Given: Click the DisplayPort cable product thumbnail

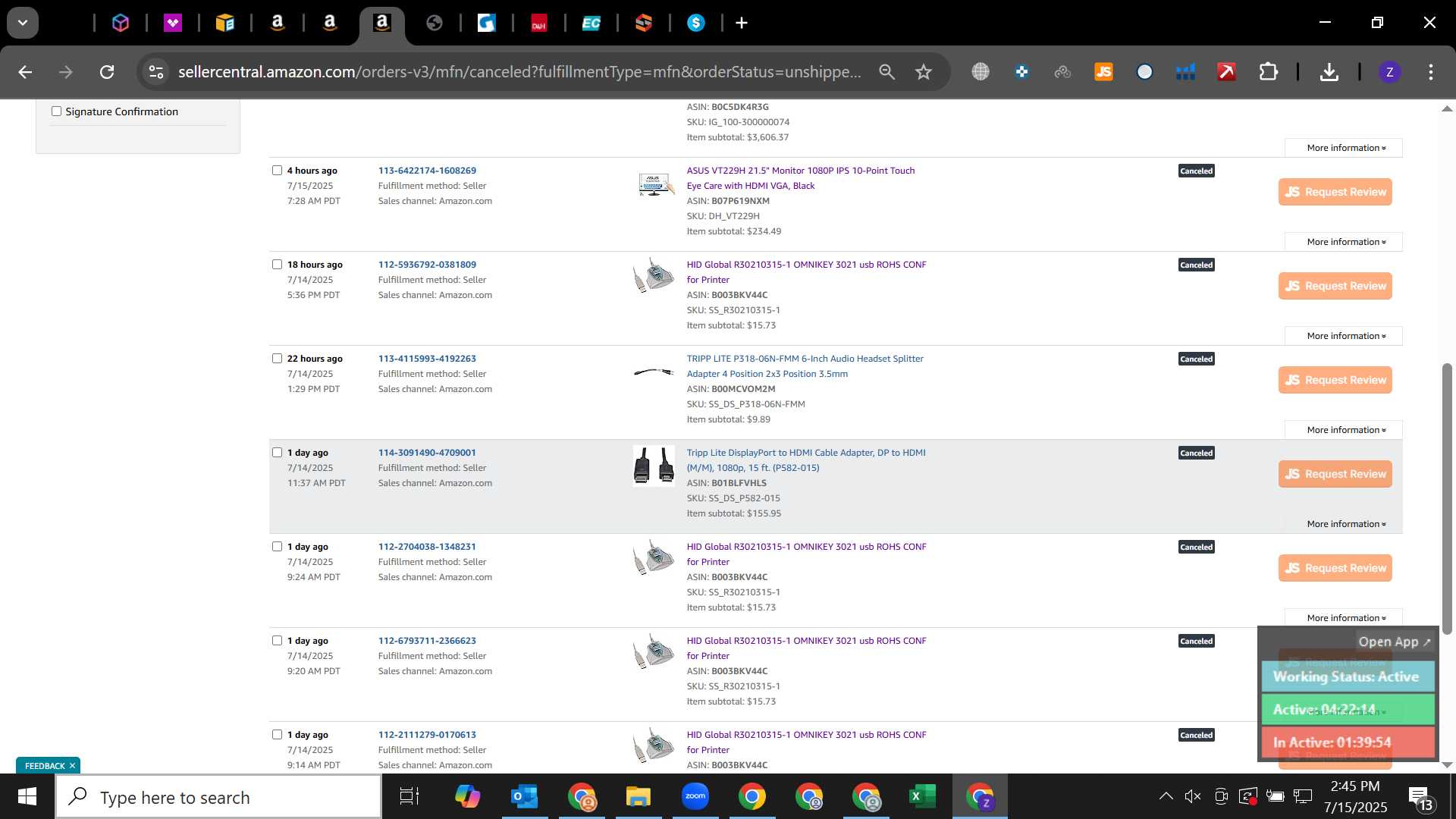Looking at the screenshot, I should (654, 465).
